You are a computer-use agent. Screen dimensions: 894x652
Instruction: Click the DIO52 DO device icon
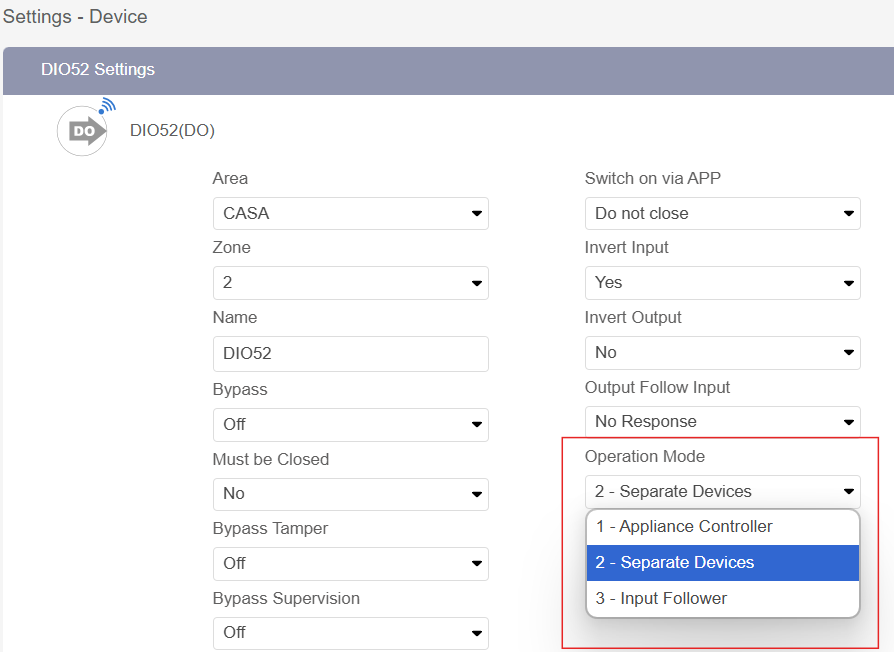tap(83, 130)
